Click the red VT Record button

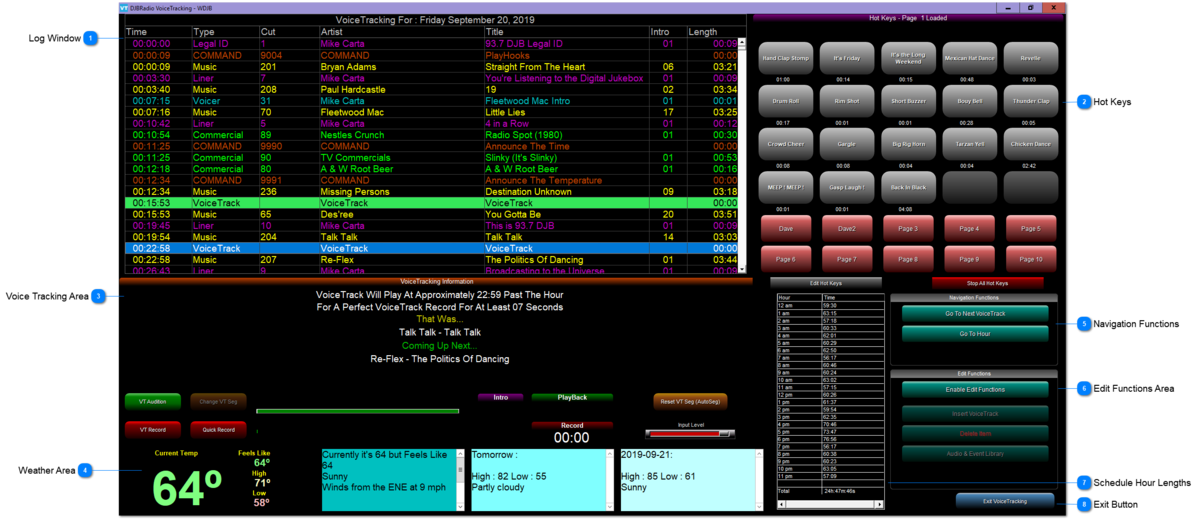tap(153, 429)
